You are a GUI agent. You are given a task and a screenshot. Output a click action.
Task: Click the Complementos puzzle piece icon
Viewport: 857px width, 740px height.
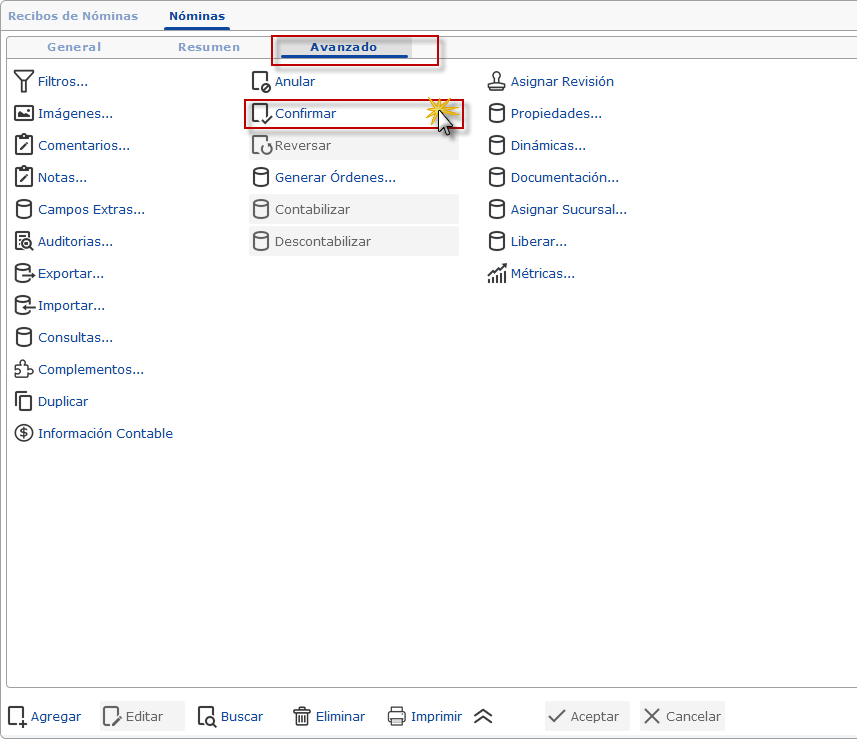(x=24, y=369)
